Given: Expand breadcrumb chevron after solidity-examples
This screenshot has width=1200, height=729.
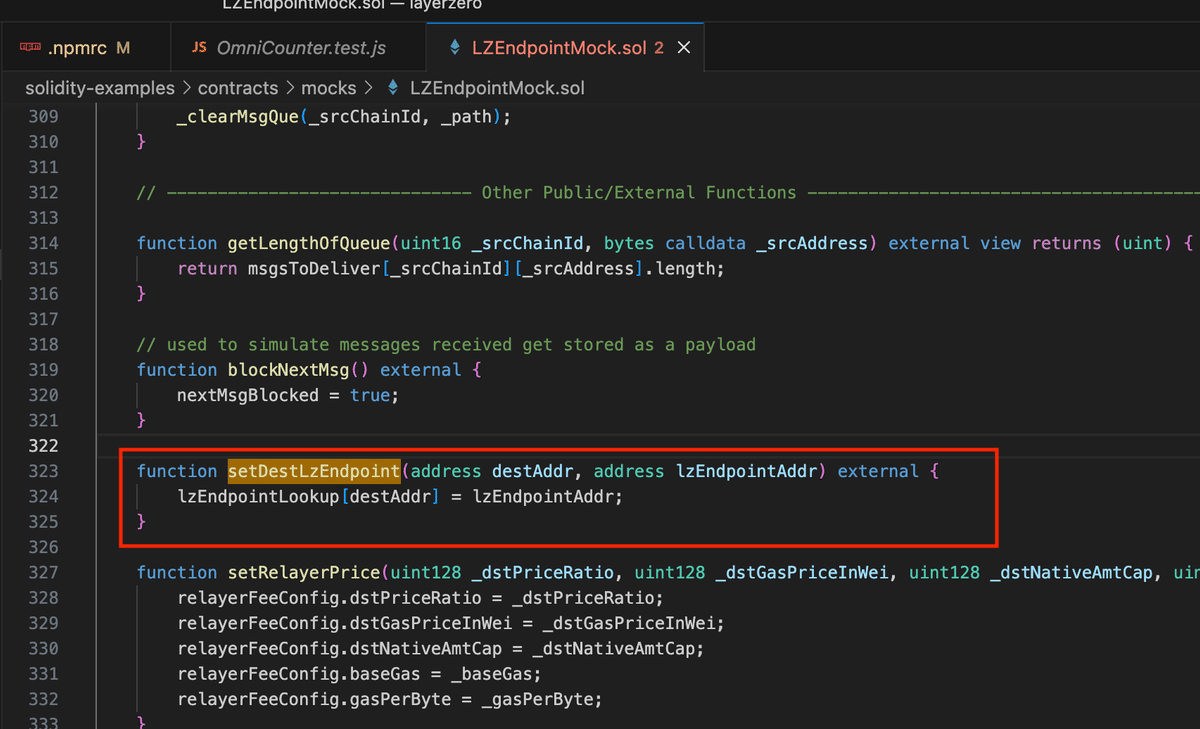Looking at the screenshot, I should [187, 88].
